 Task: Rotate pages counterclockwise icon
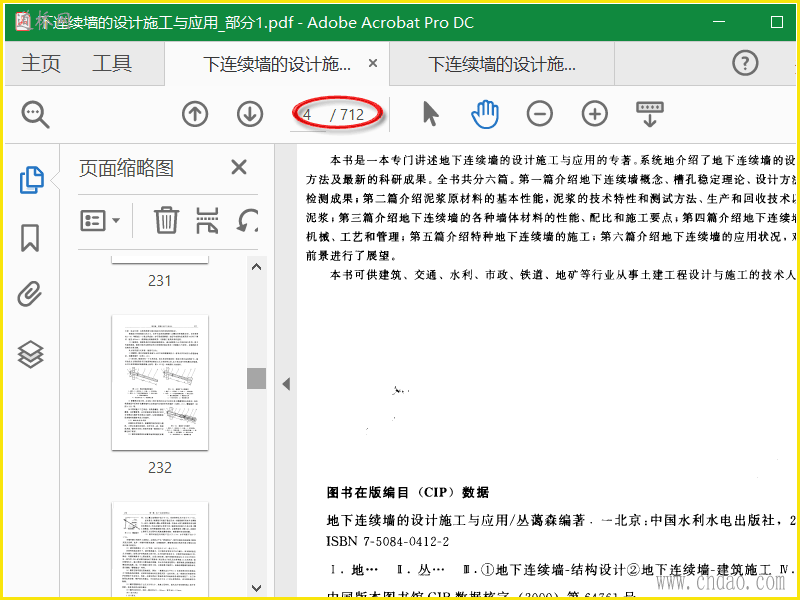(x=247, y=220)
